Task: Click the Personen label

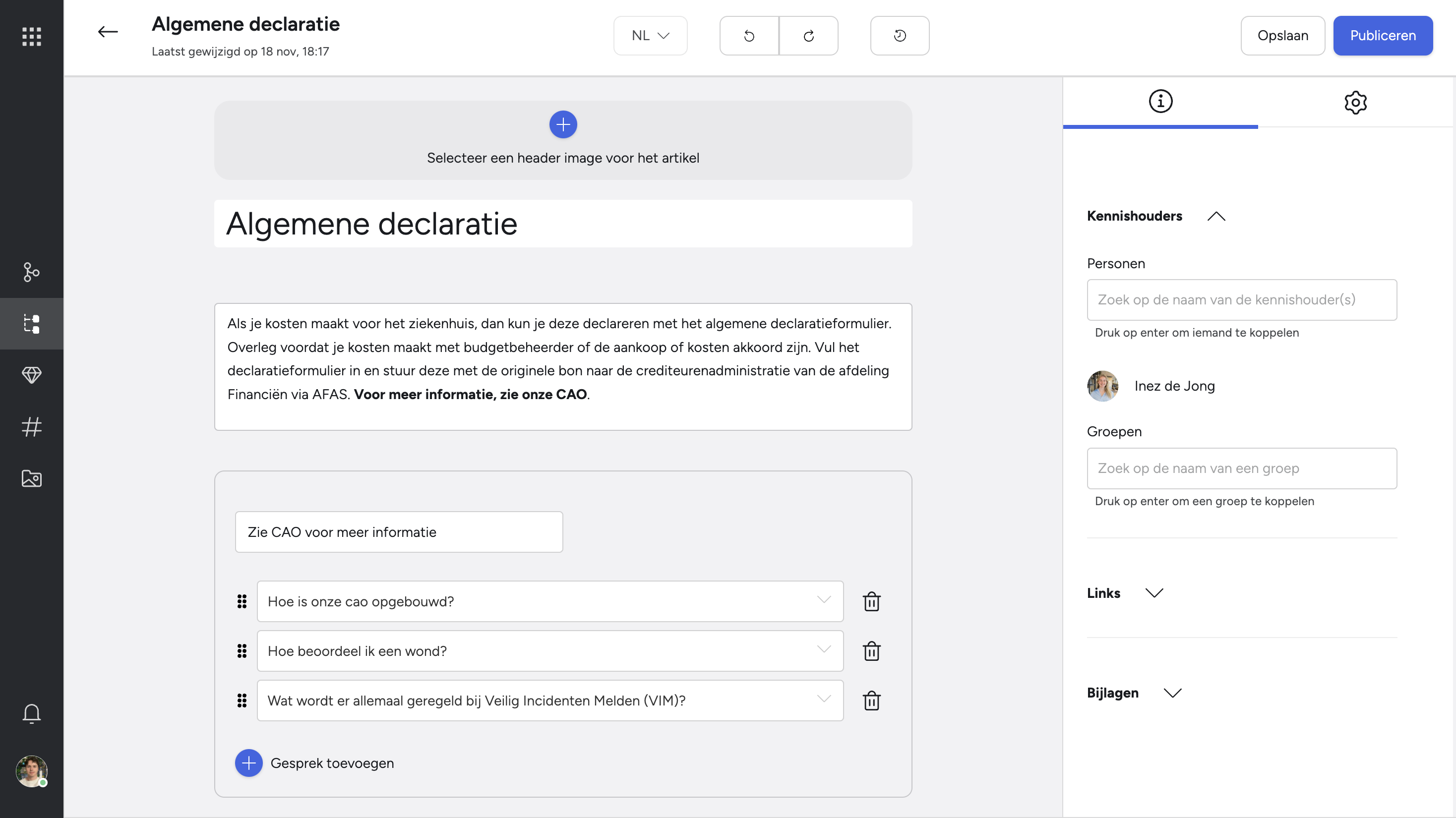Action: (1116, 264)
